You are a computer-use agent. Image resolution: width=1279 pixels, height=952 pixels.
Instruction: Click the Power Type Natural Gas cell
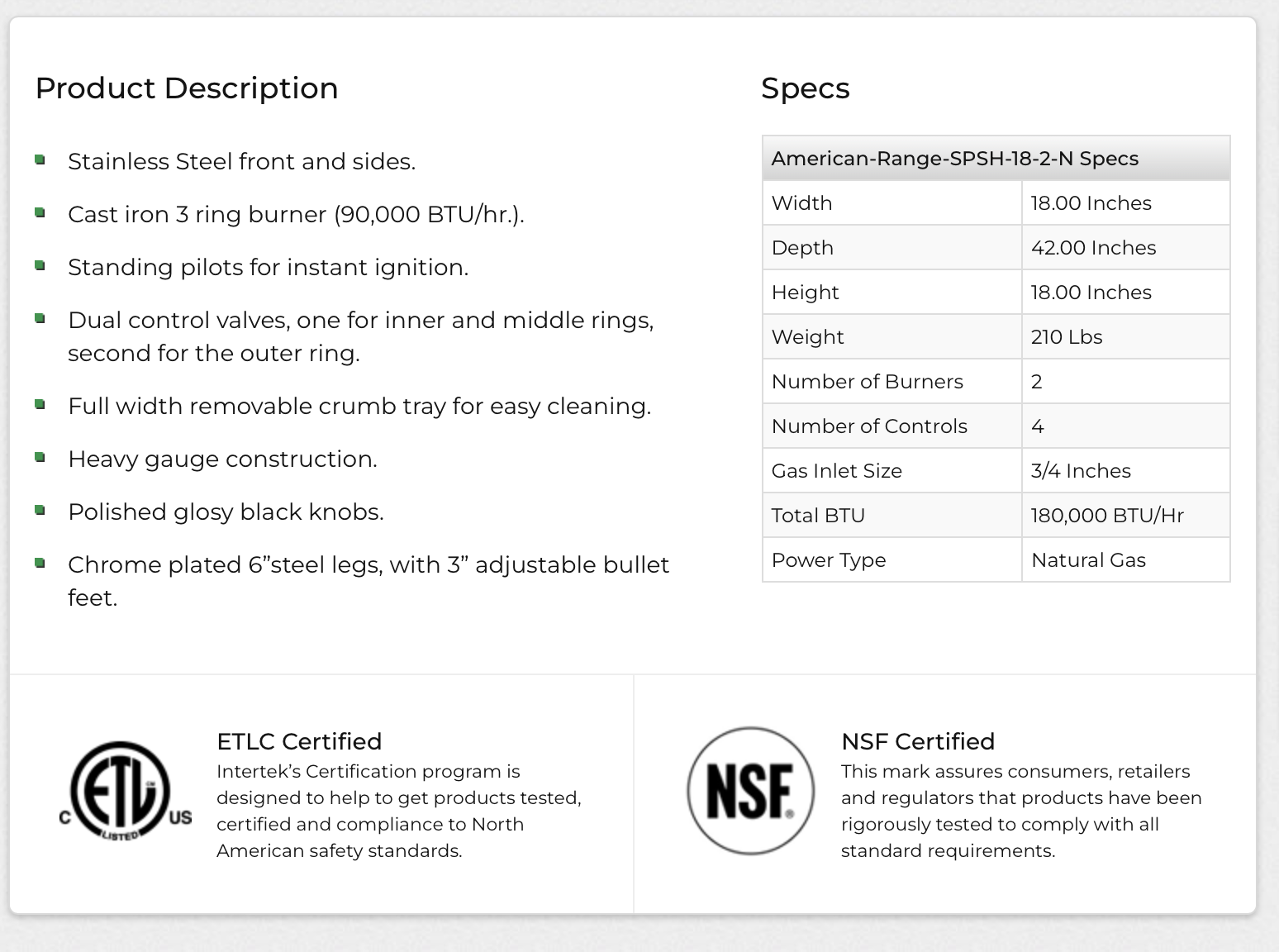(1125, 559)
